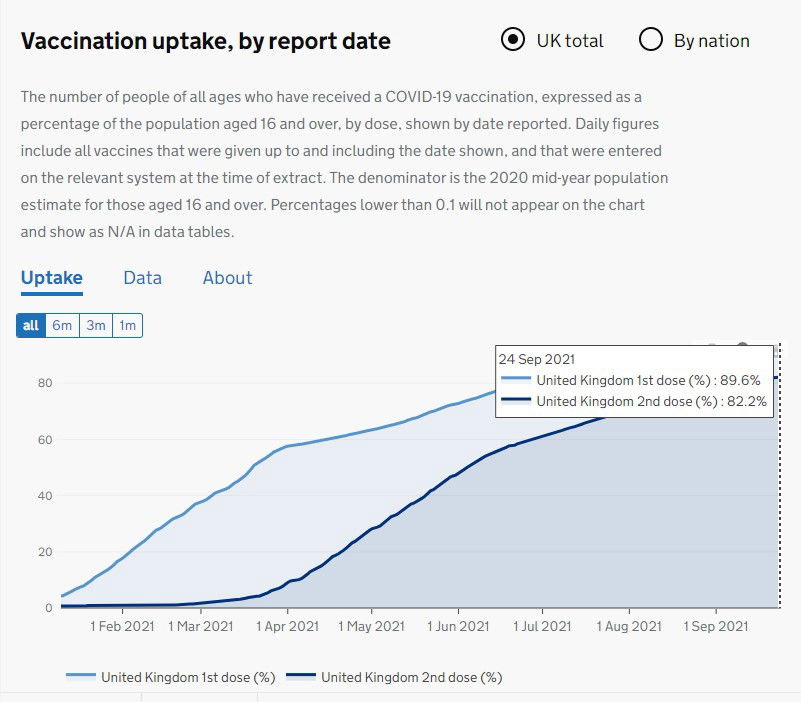Click the '1 Apr 2021' x-axis label

coord(287,626)
